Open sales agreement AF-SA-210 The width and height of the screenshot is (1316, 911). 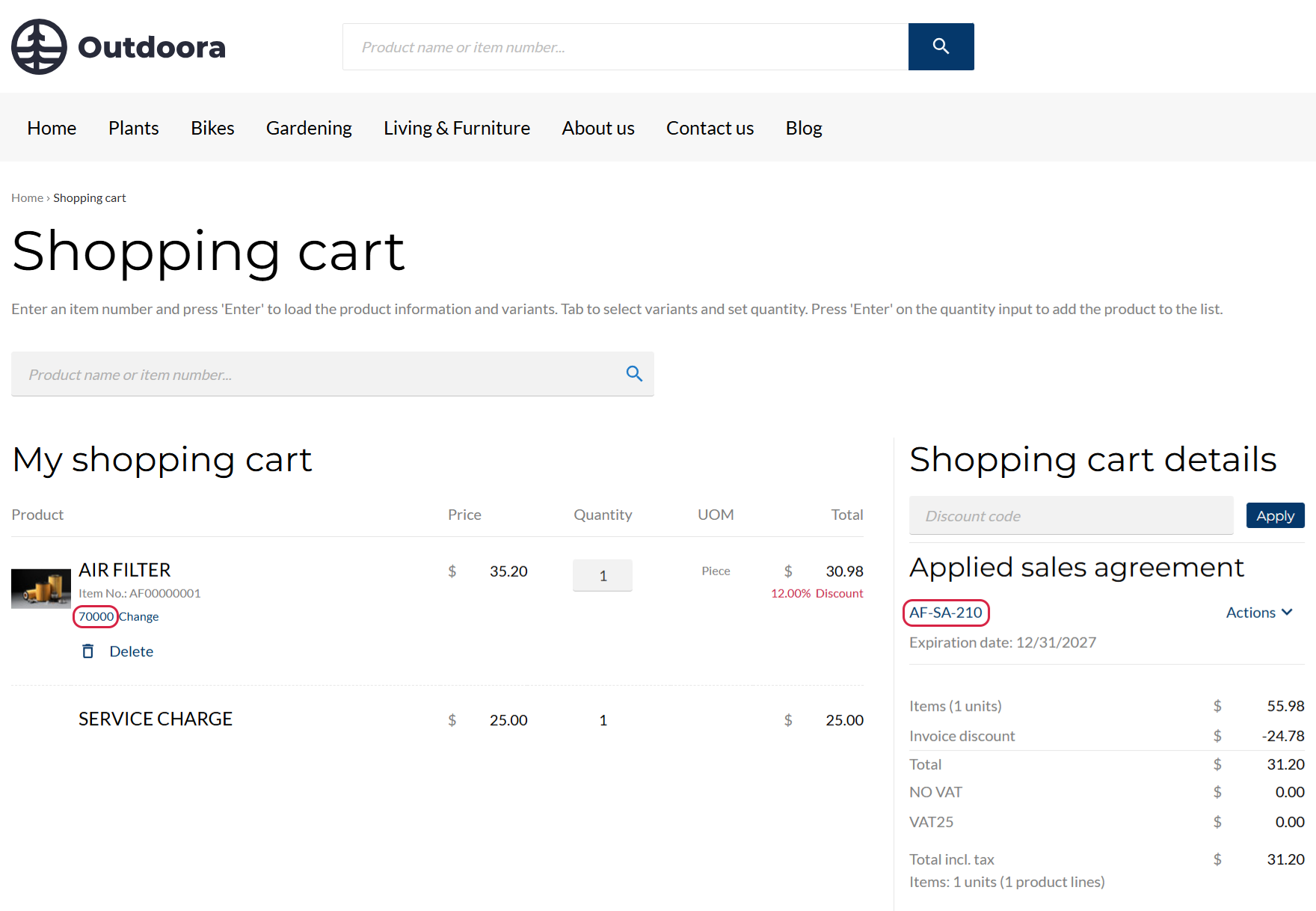pos(946,613)
